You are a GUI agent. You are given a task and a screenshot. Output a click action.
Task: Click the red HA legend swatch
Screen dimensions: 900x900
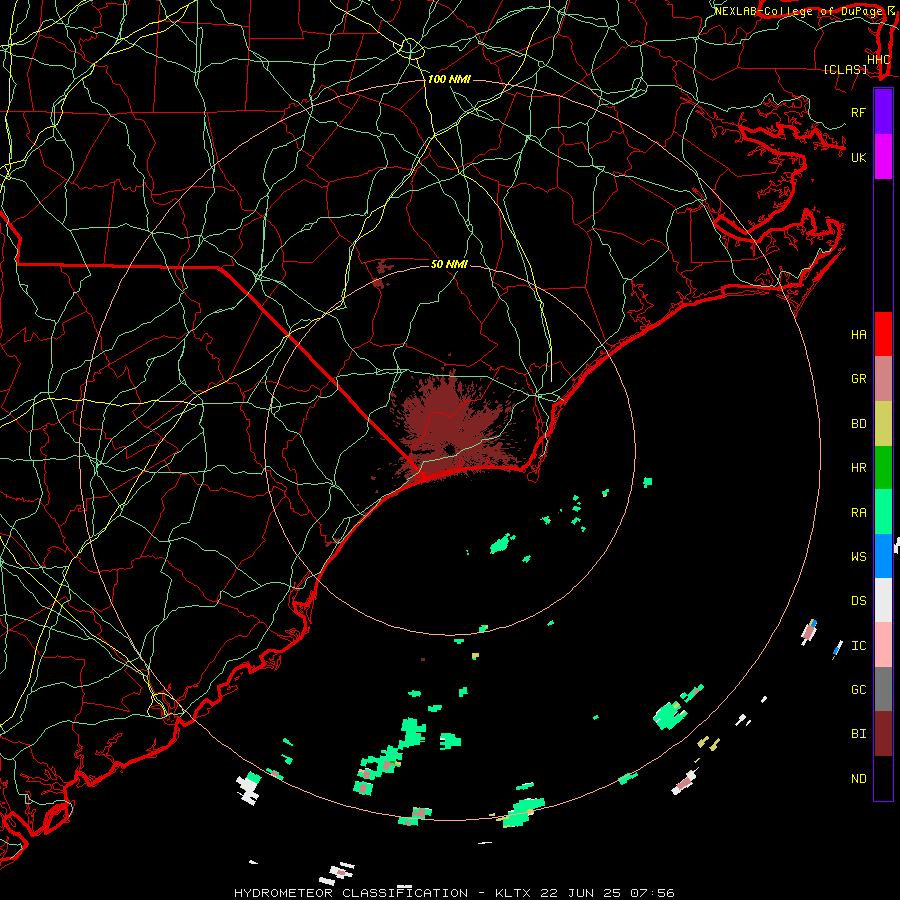(x=883, y=334)
